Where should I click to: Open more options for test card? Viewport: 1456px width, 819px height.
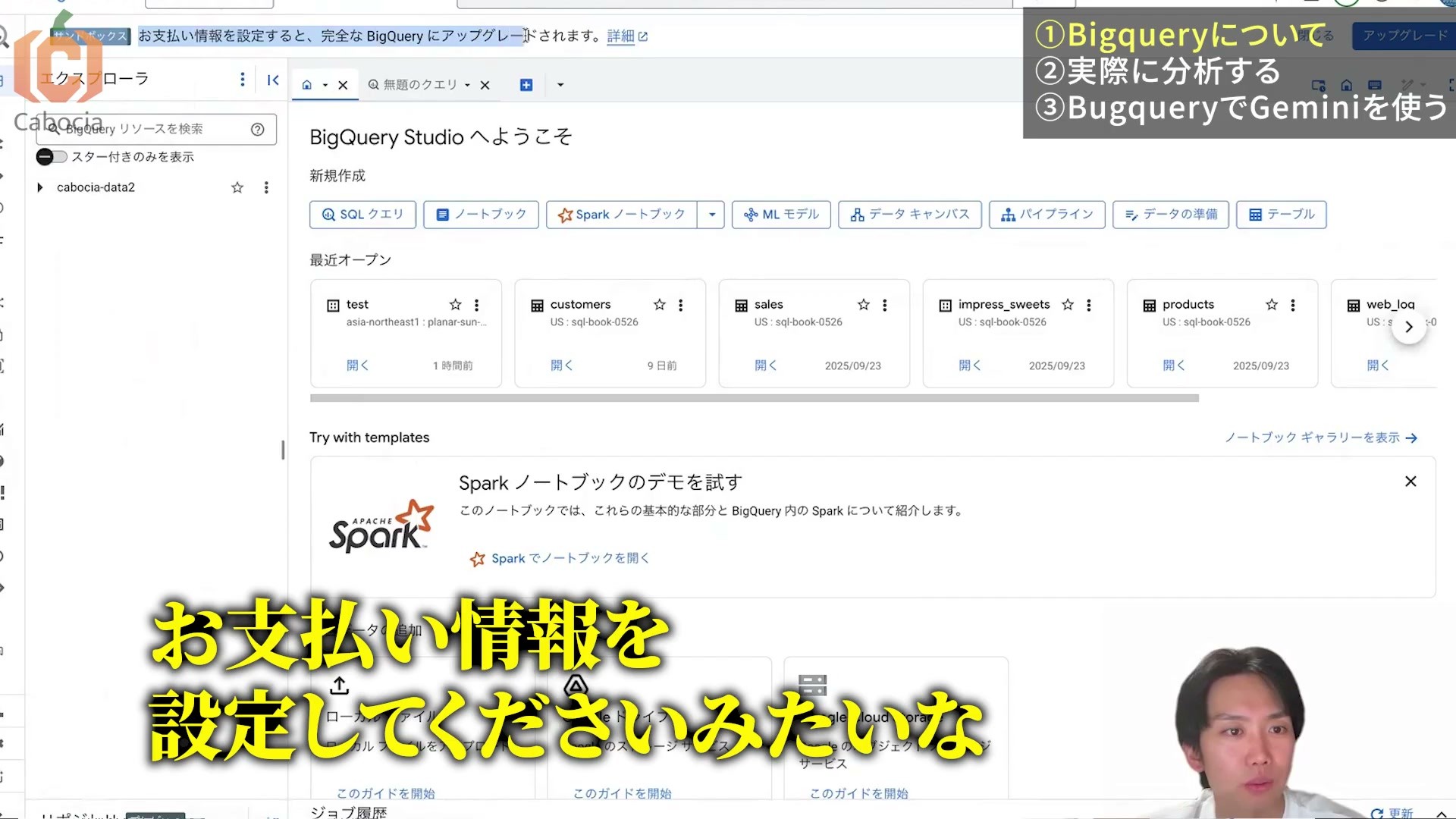477,305
